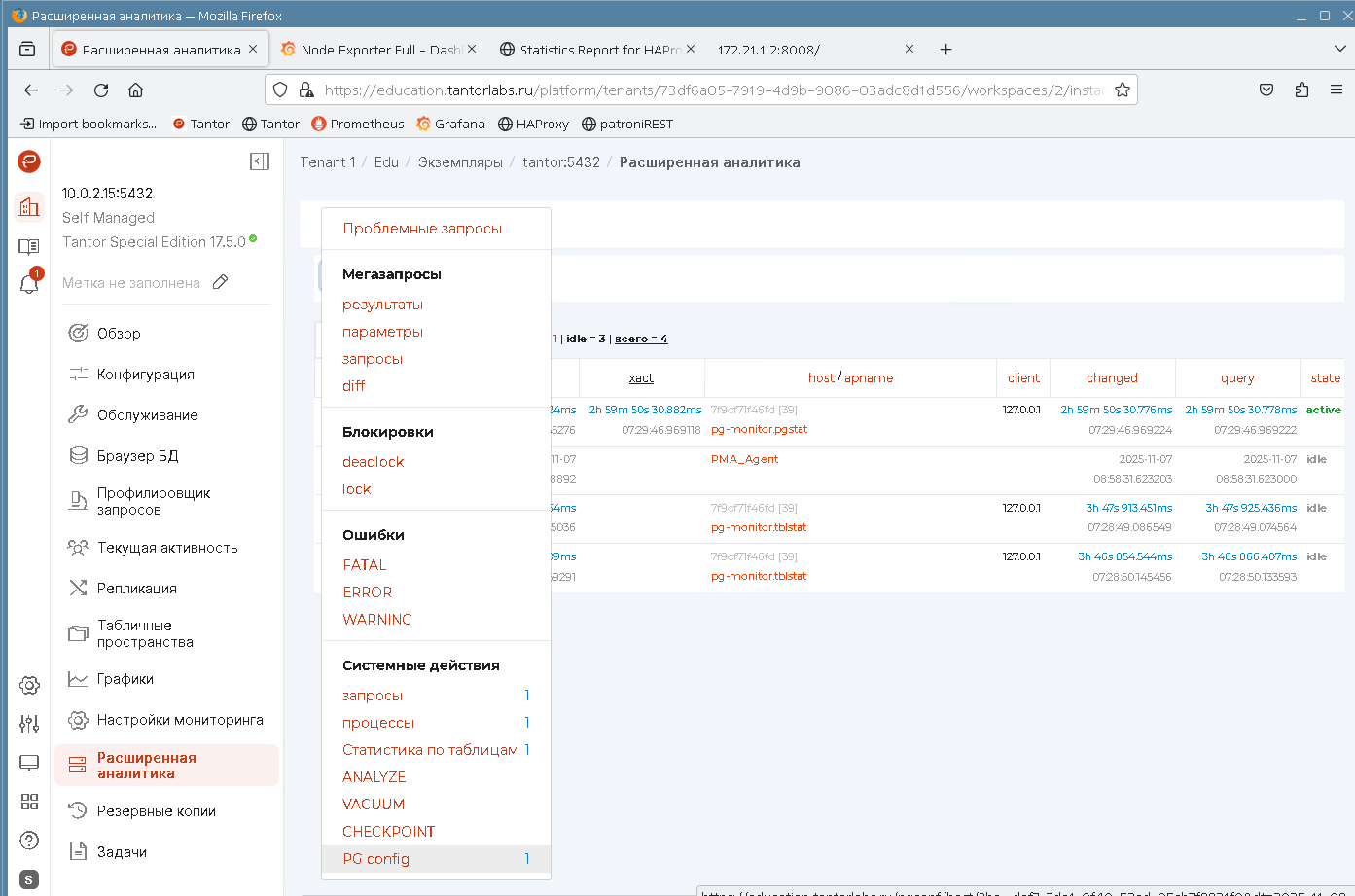This screenshot has height=896, width=1355.
Task: Open settings gear in left rail
Action: click(x=29, y=686)
